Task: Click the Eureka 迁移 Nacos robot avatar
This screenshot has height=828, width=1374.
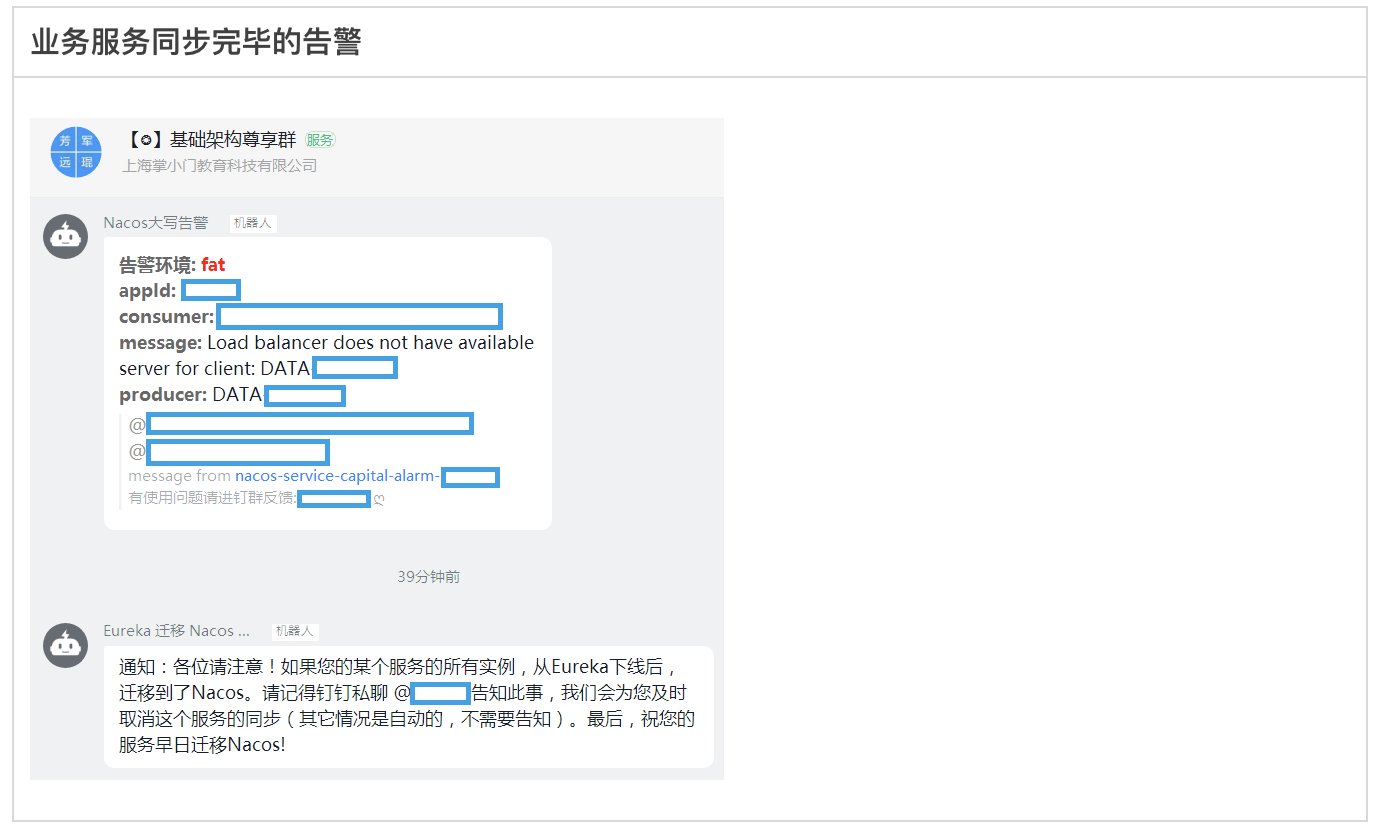Action: (66, 645)
